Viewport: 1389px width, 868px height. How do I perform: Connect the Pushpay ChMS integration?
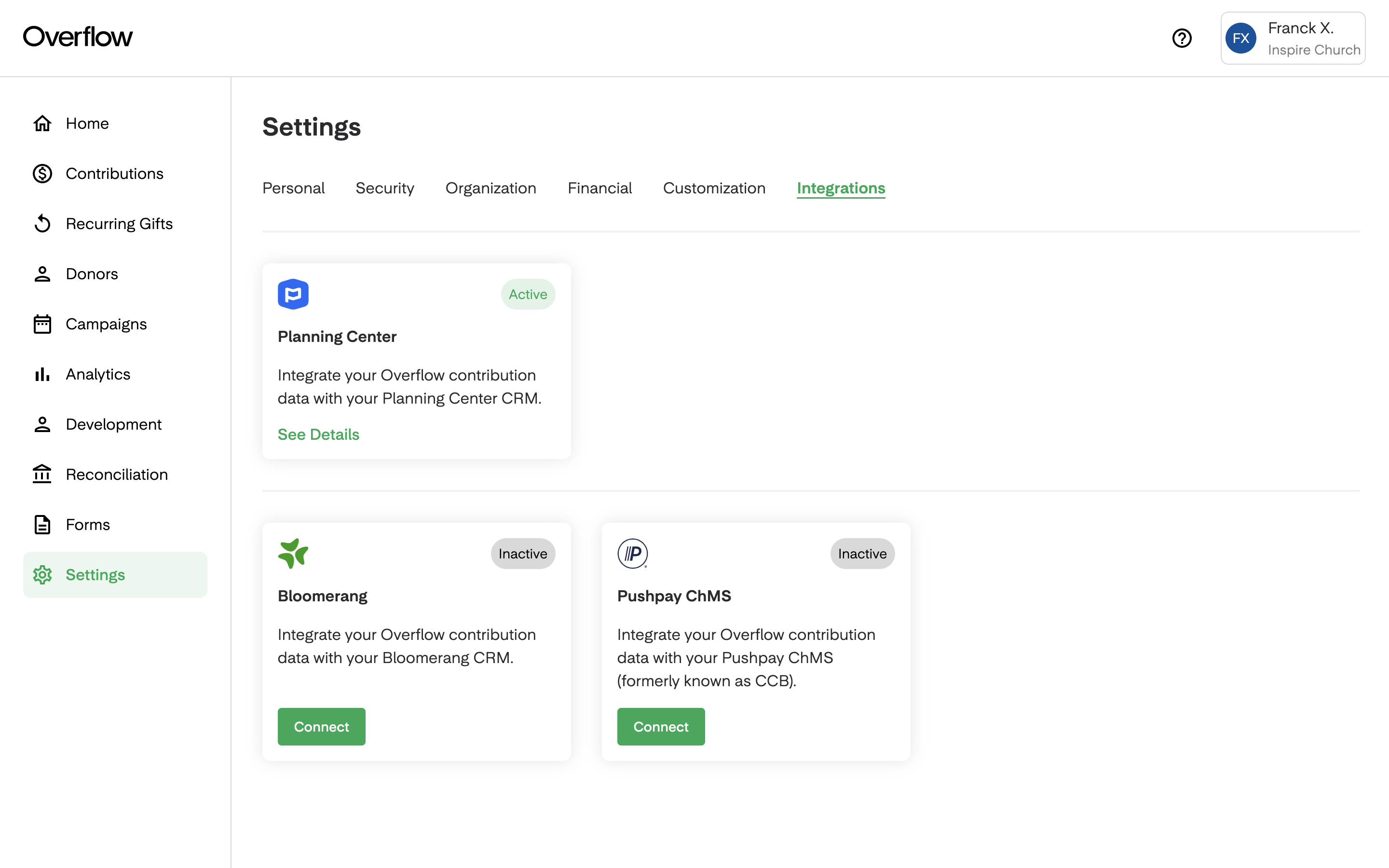click(x=661, y=727)
